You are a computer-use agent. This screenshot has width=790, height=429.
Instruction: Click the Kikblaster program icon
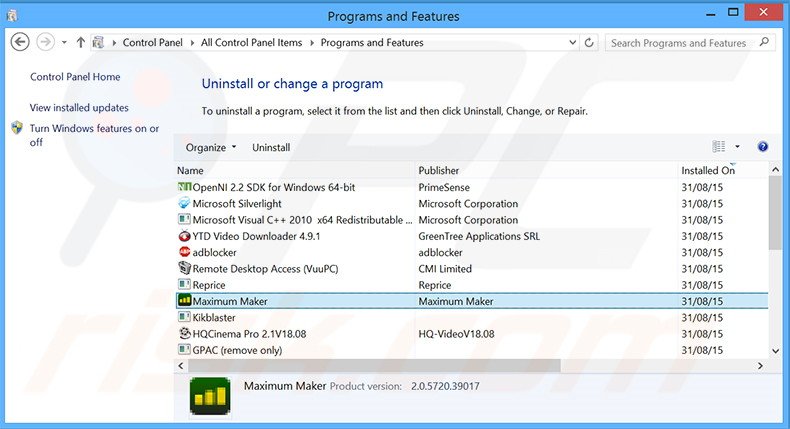point(184,317)
